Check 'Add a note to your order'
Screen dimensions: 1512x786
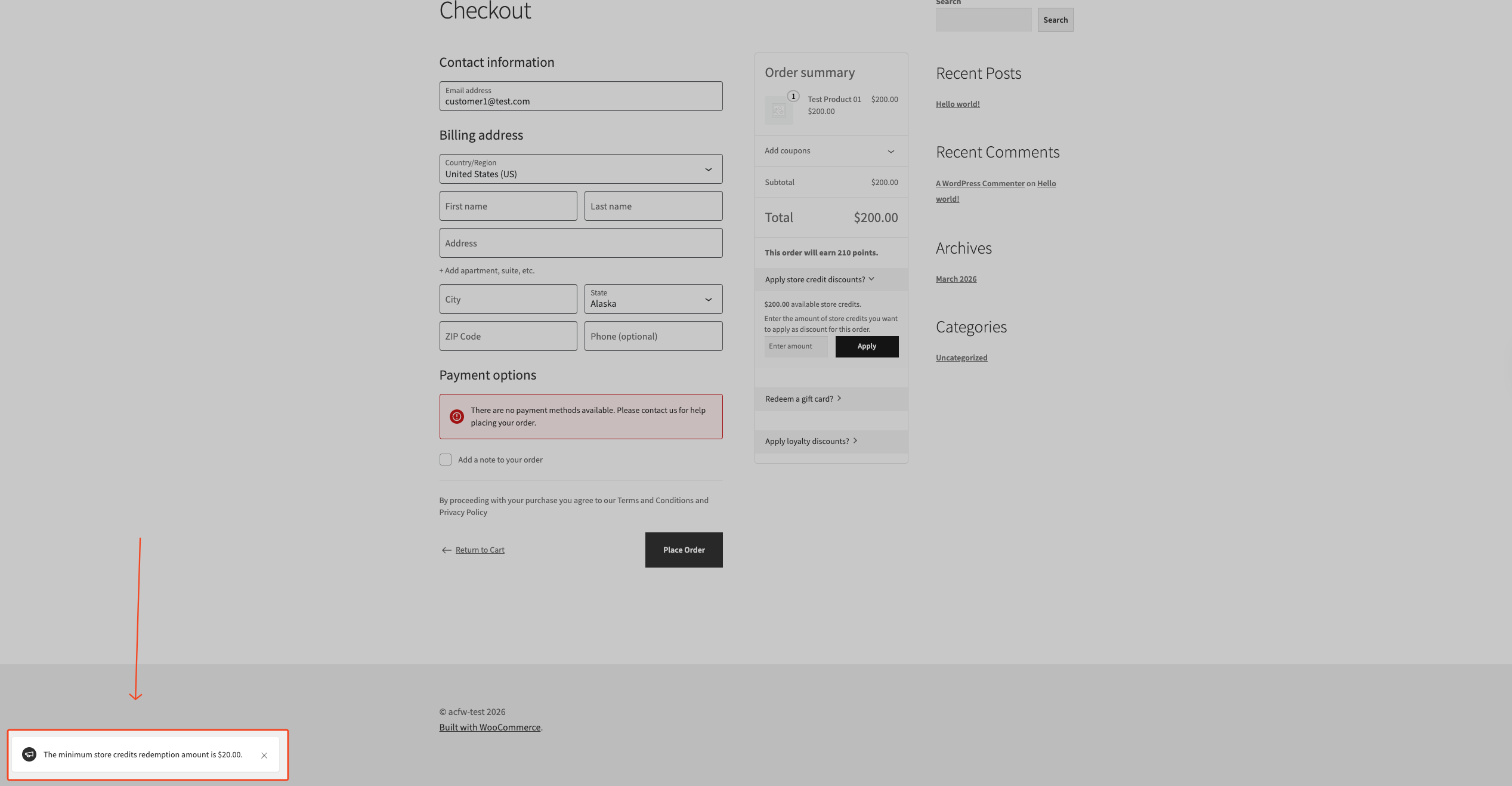(446, 460)
